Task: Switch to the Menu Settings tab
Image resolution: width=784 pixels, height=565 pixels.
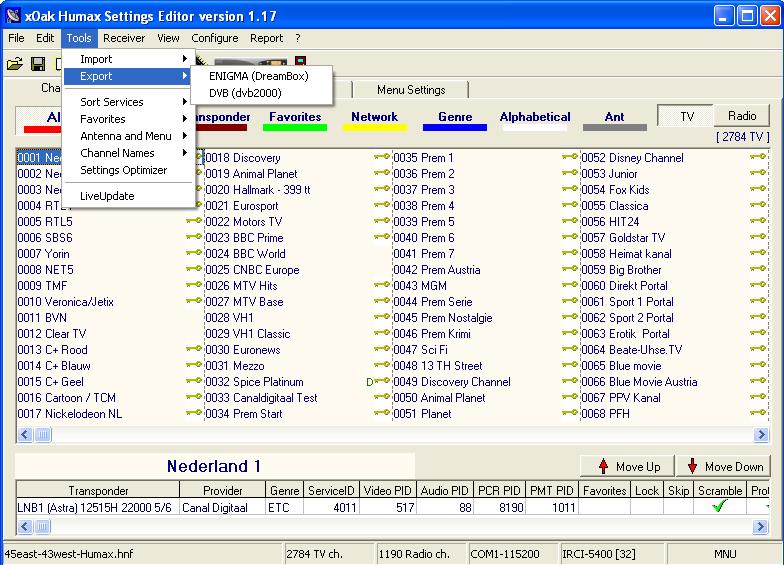Action: [x=411, y=90]
